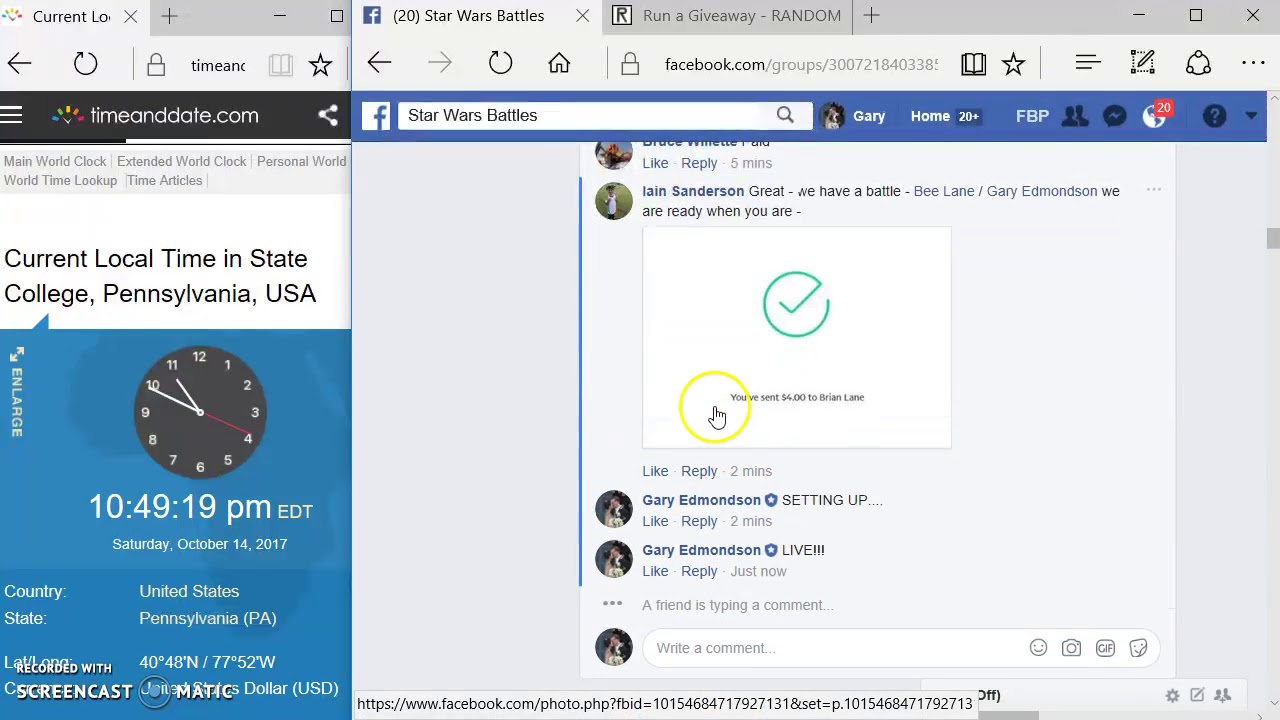Open Time Articles link
1280x720 pixels.
tap(164, 180)
